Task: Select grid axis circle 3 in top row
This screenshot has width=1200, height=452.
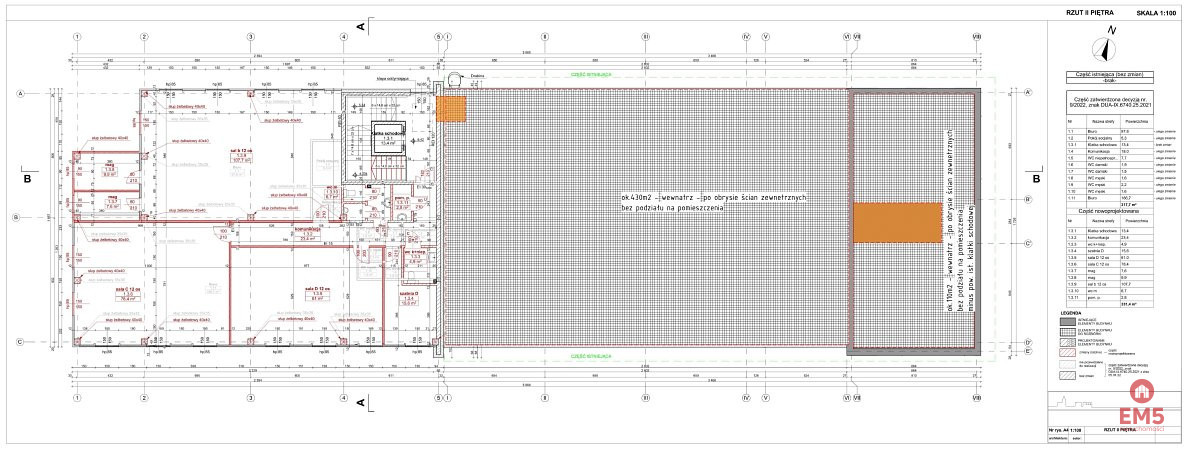Action: (250, 36)
